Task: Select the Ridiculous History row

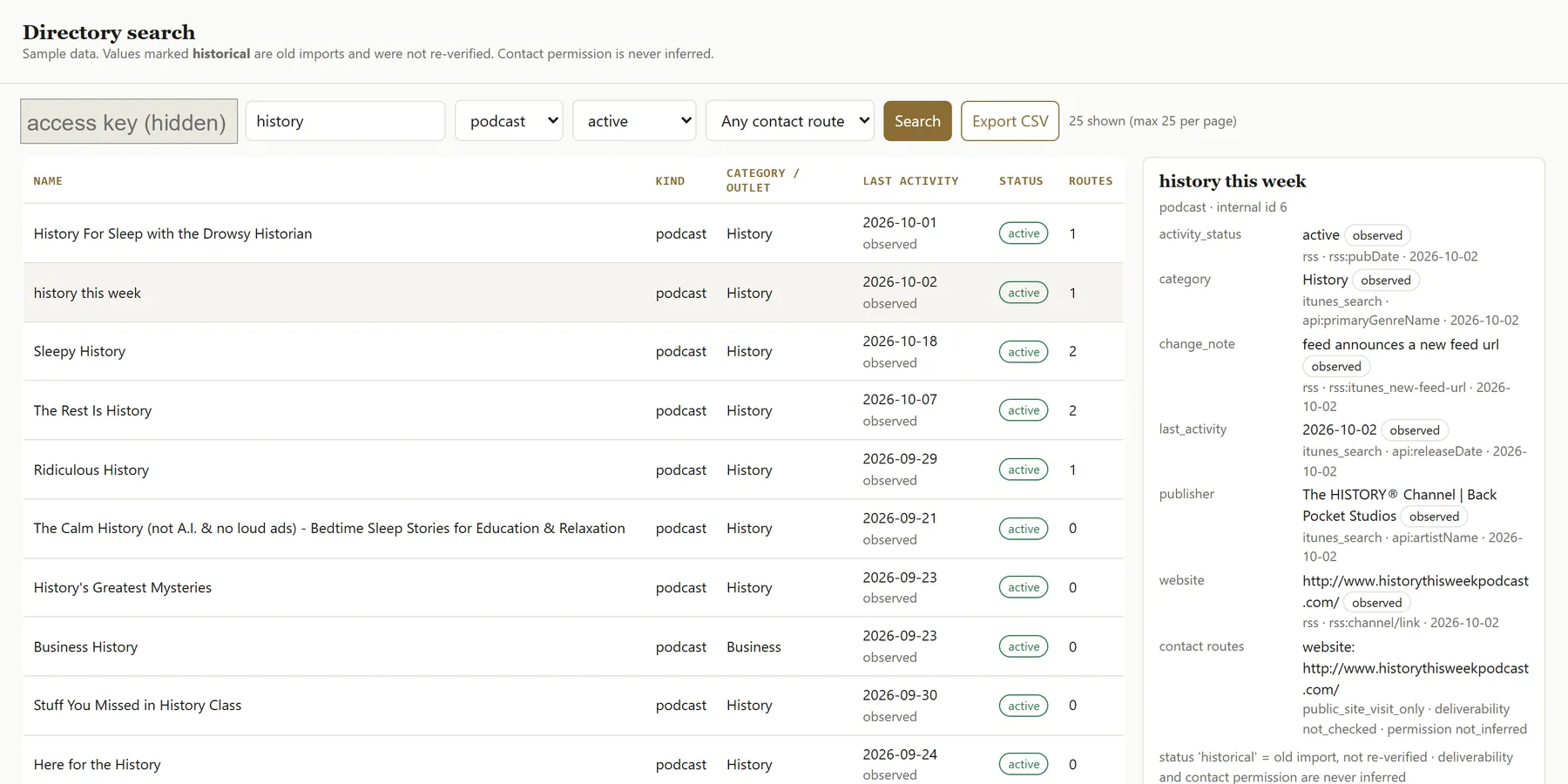Action: (573, 470)
